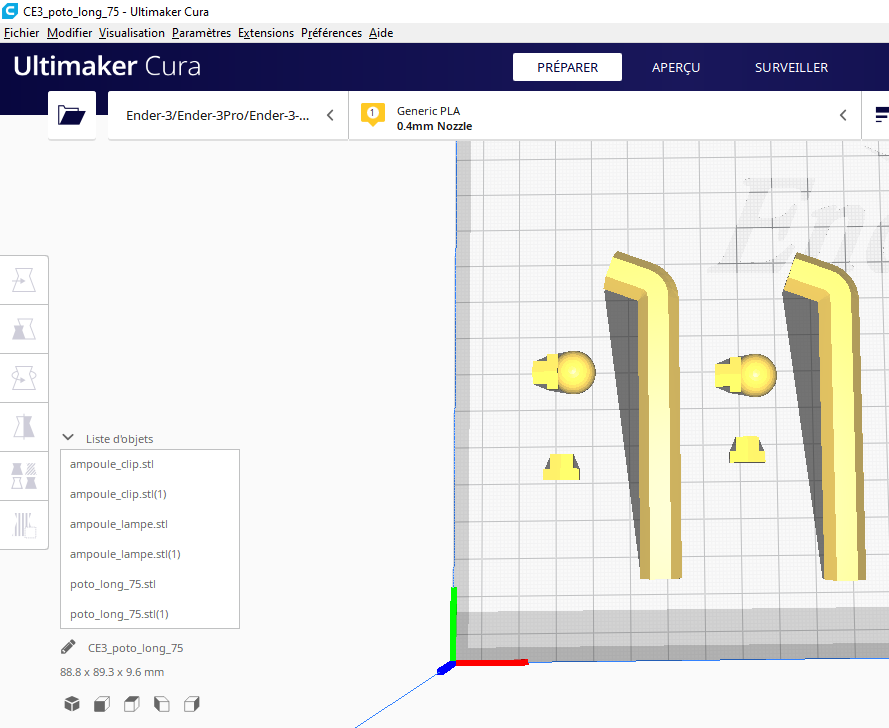
Task: Select the Move tool in left toolbar
Action: 24,280
